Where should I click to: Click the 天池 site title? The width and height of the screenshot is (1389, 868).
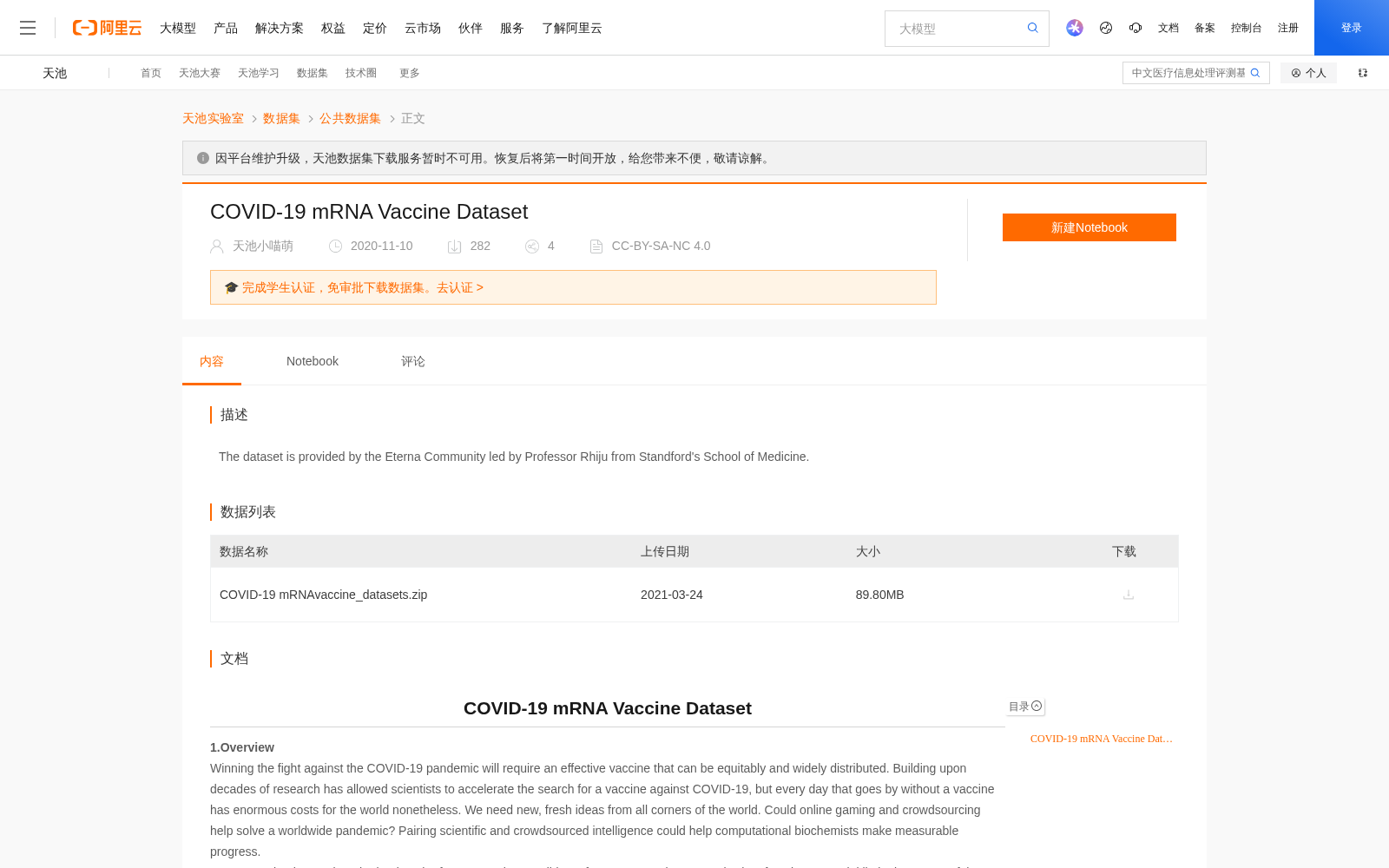55,73
